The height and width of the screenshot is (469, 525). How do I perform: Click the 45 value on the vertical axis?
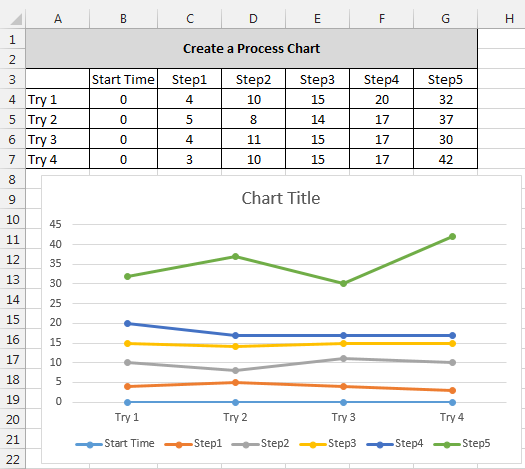coord(56,224)
